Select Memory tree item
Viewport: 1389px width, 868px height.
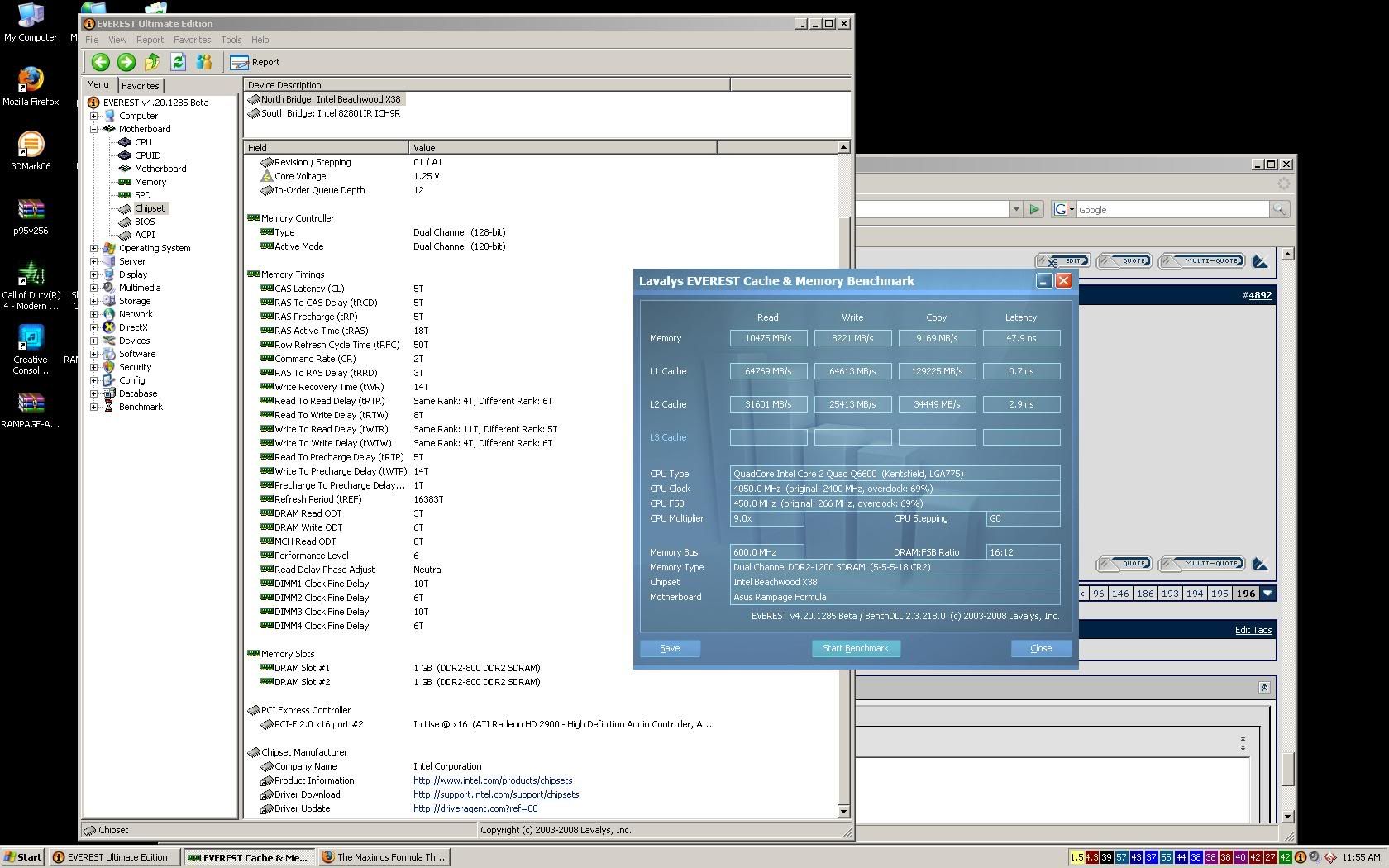tap(150, 182)
